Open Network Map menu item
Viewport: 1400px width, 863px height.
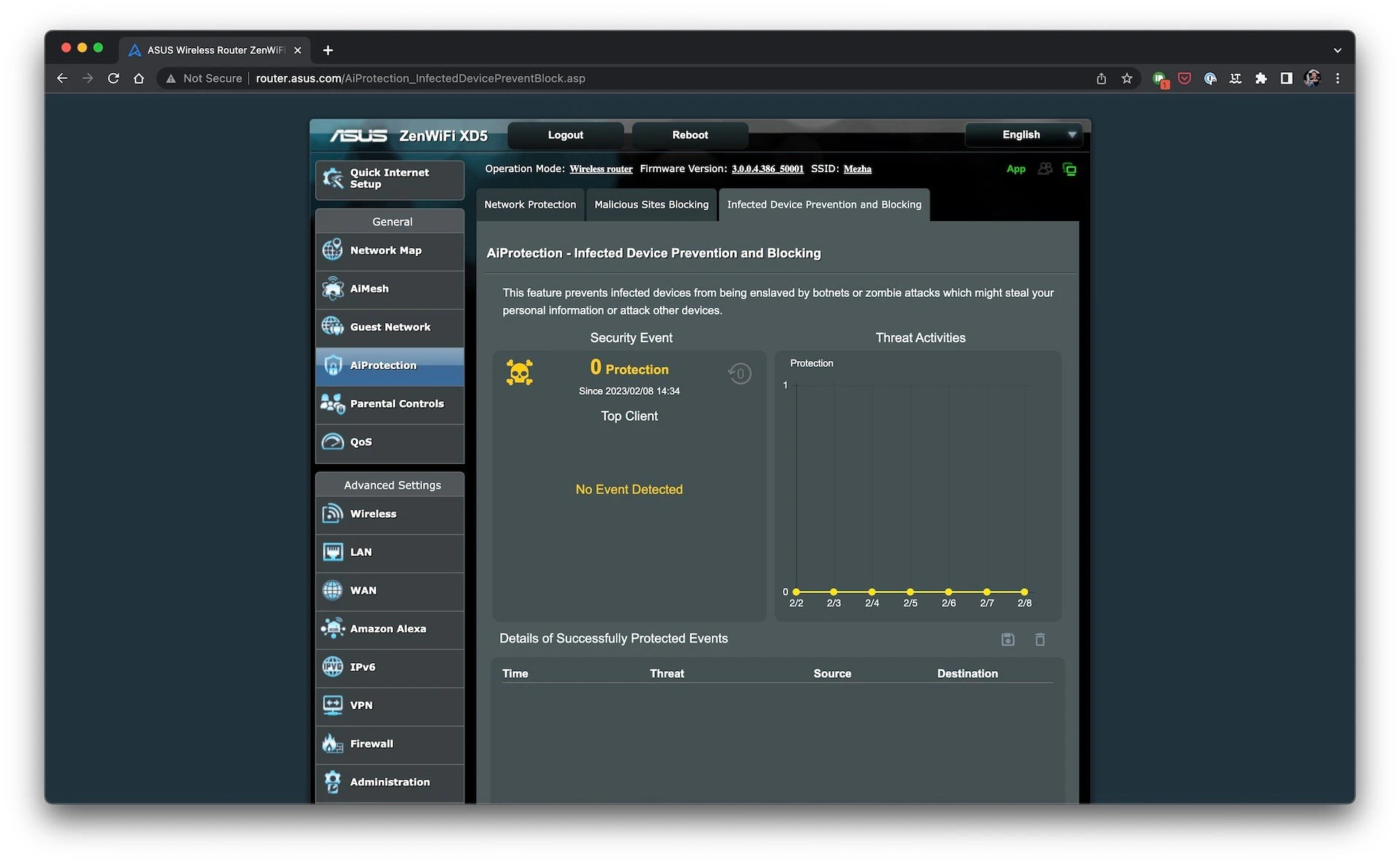point(390,250)
